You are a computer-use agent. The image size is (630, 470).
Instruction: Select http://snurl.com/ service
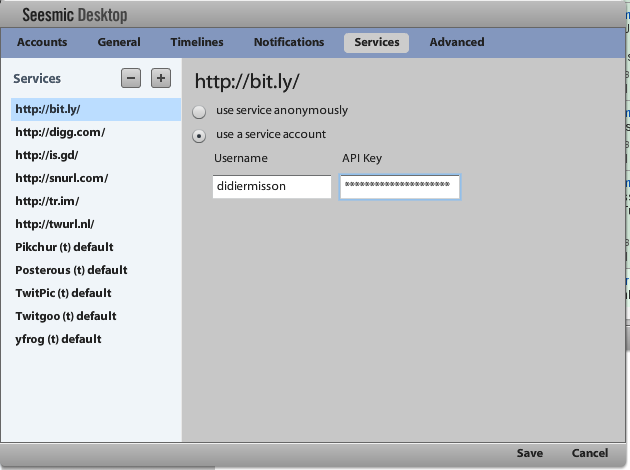pyautogui.click(x=96, y=178)
